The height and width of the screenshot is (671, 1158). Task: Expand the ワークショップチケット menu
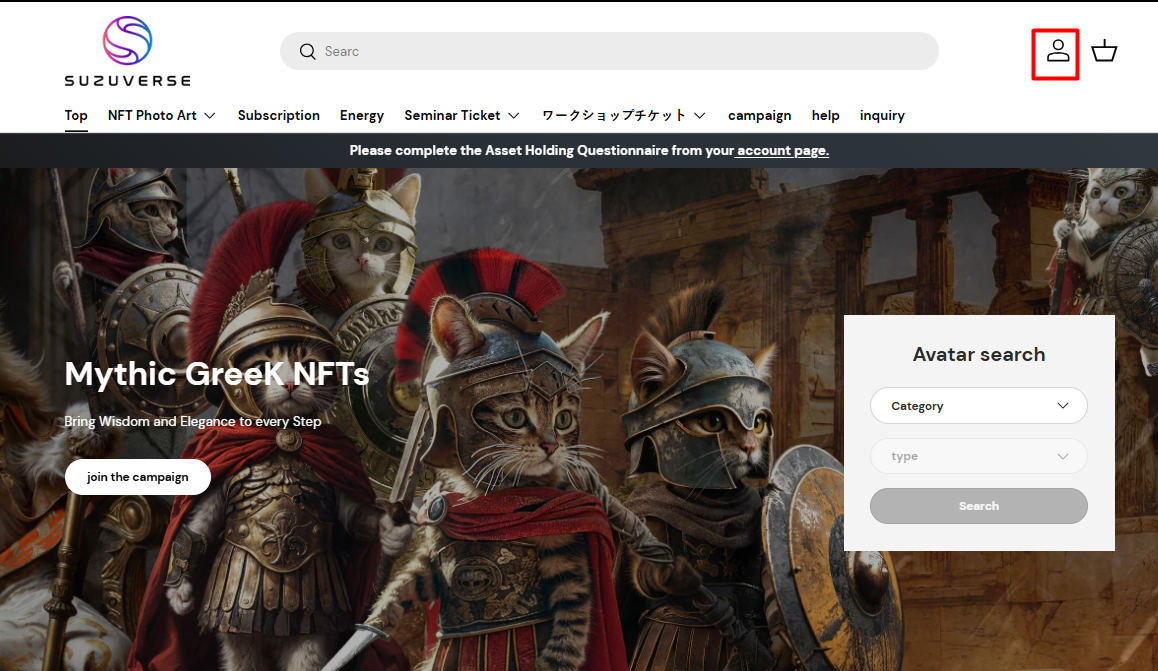click(623, 115)
